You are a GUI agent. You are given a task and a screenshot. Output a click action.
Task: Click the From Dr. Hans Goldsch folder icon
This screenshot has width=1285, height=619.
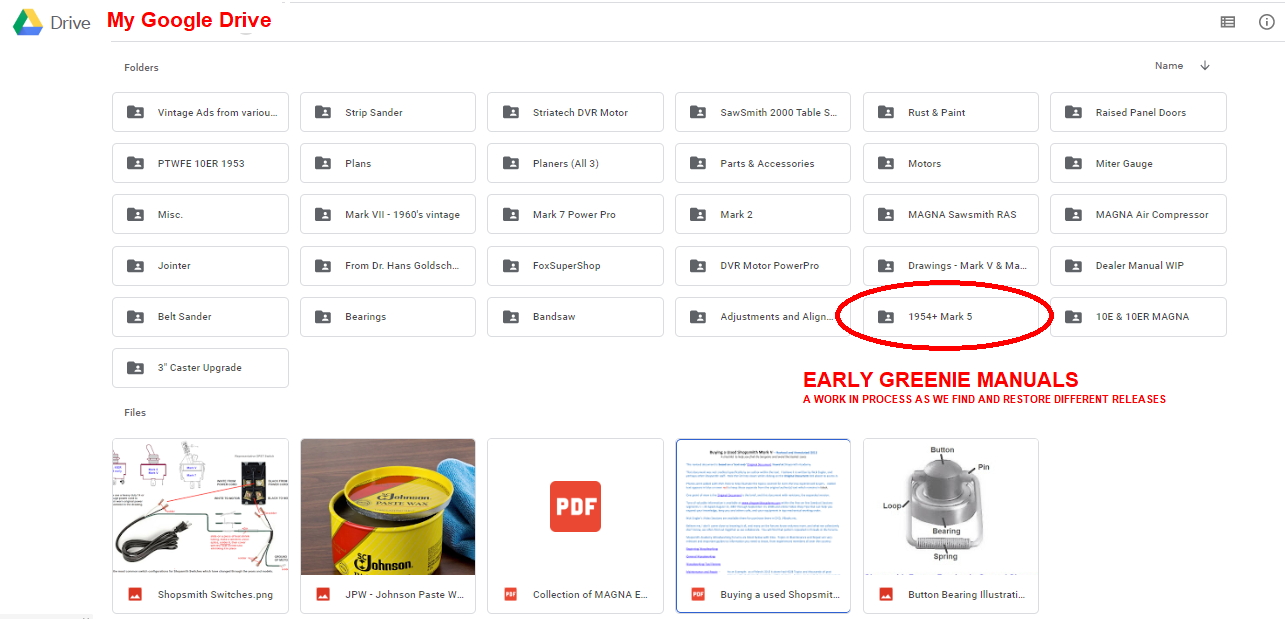pos(323,265)
